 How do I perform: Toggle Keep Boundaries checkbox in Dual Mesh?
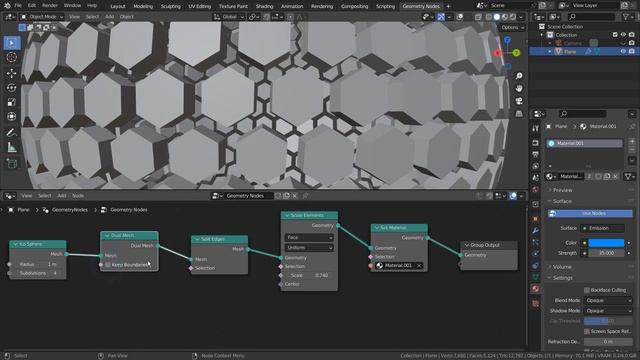click(108, 265)
